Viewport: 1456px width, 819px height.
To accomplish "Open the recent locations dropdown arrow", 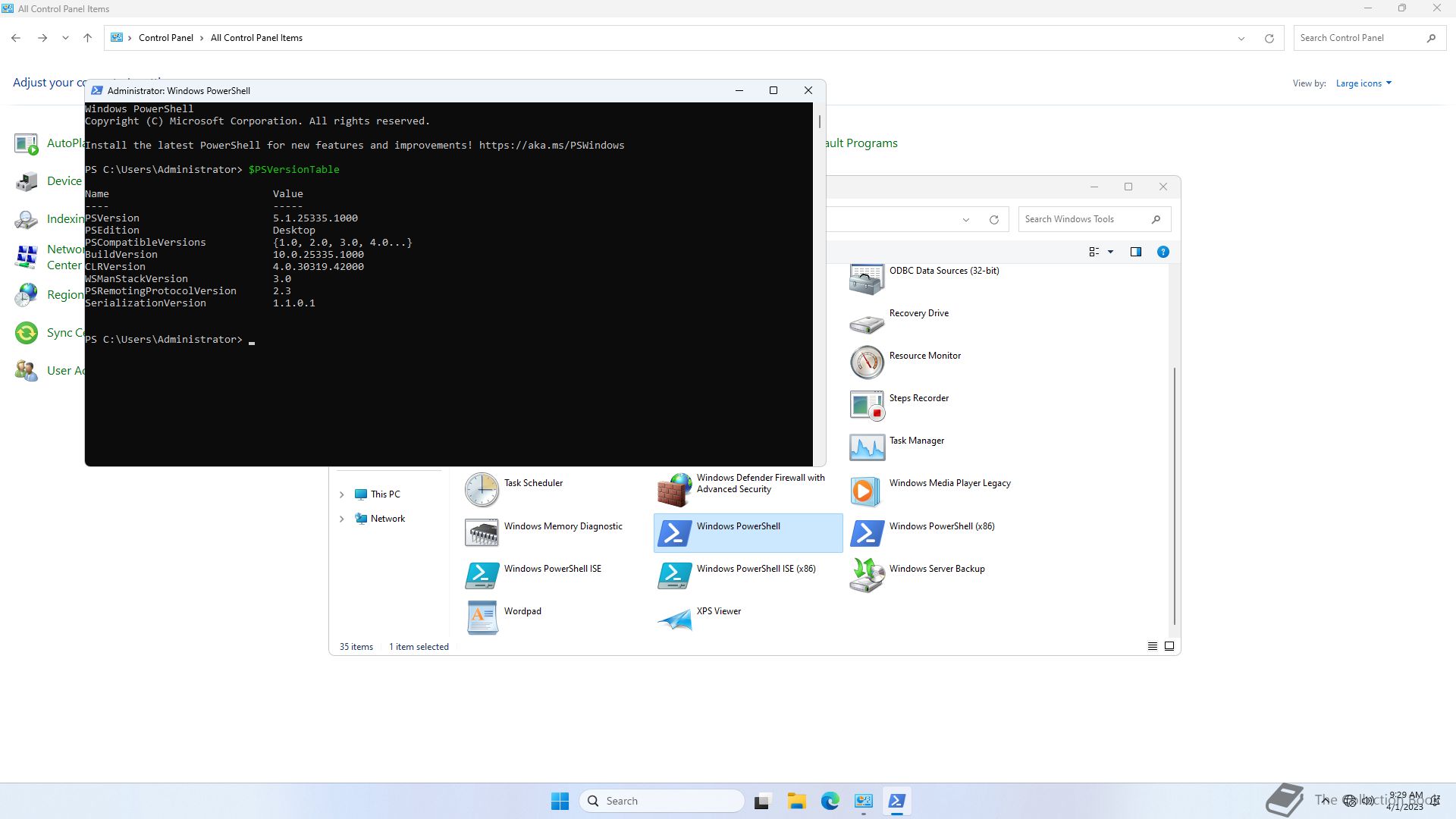I will pos(65,38).
